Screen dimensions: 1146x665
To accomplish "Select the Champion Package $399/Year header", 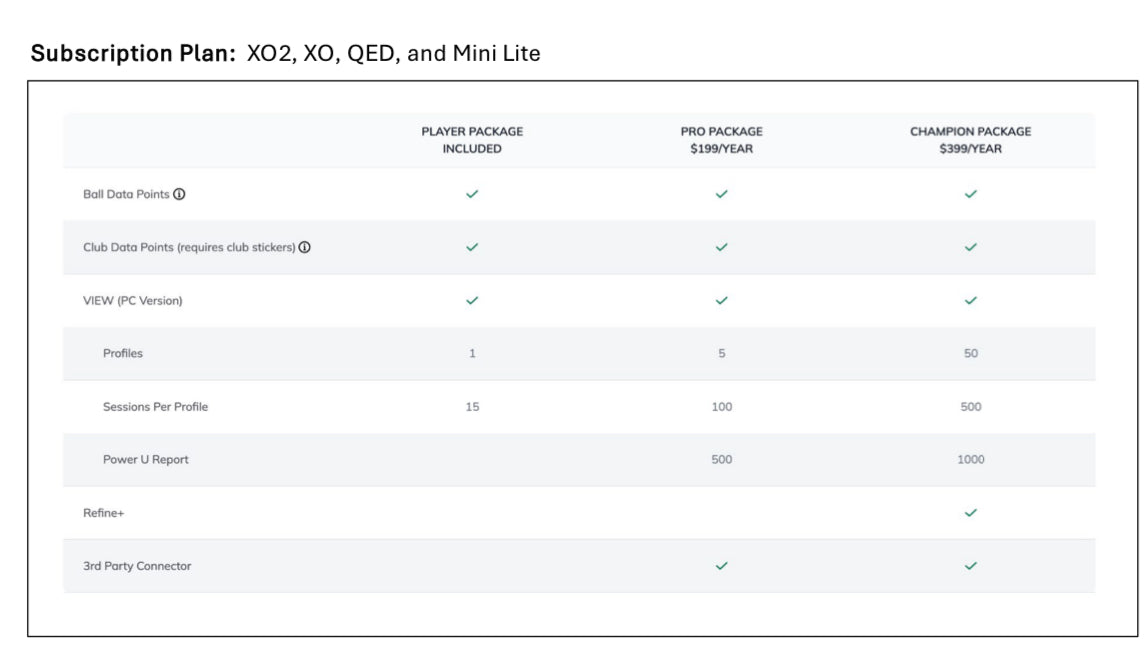I will tap(970, 140).
